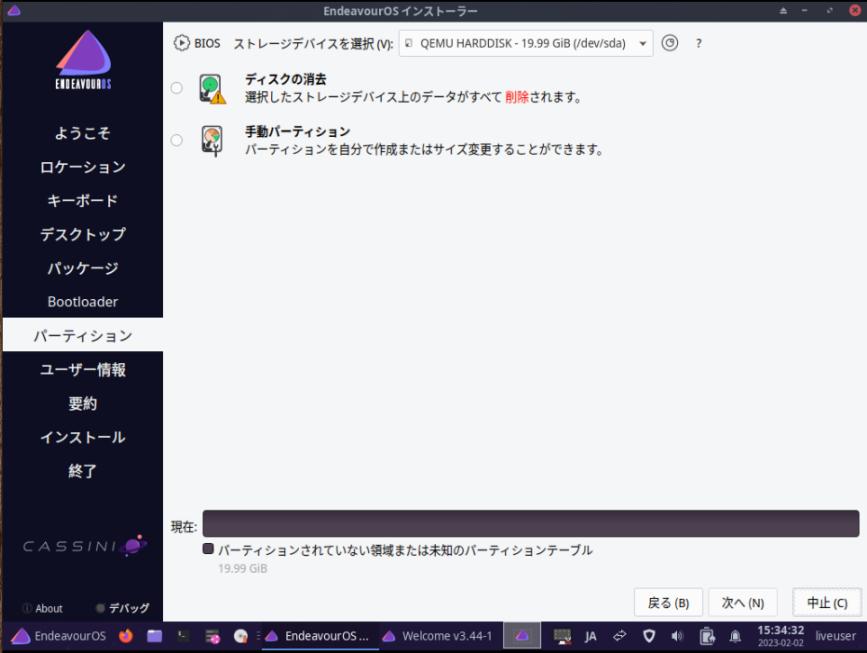Click the CASSINI planet branding icon

point(134,545)
